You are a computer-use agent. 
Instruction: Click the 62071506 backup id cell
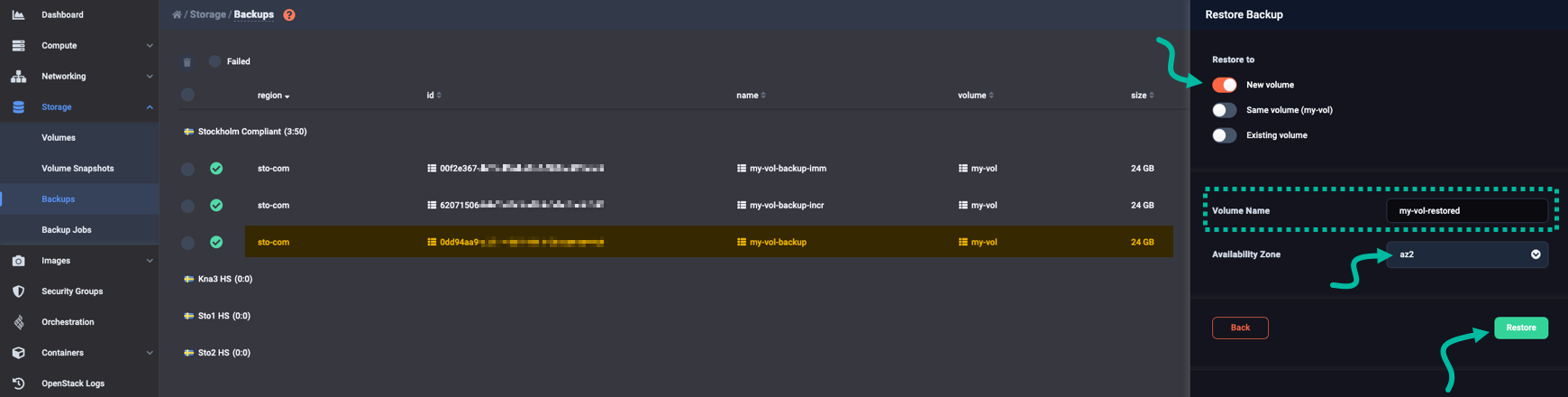click(x=515, y=206)
